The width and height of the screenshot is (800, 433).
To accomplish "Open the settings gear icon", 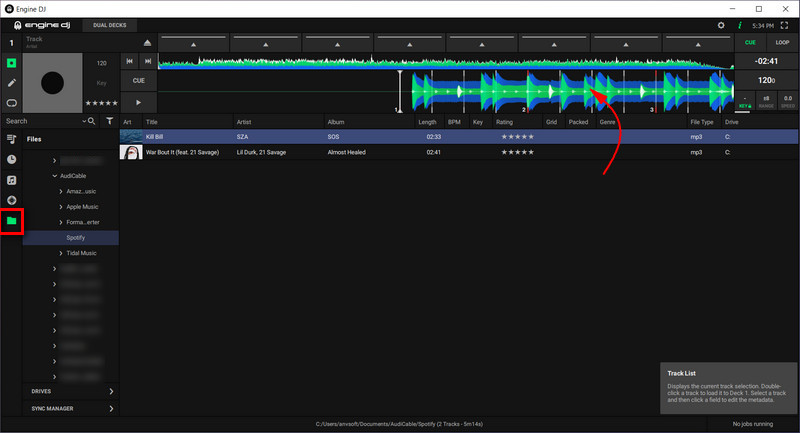I will [x=721, y=25].
